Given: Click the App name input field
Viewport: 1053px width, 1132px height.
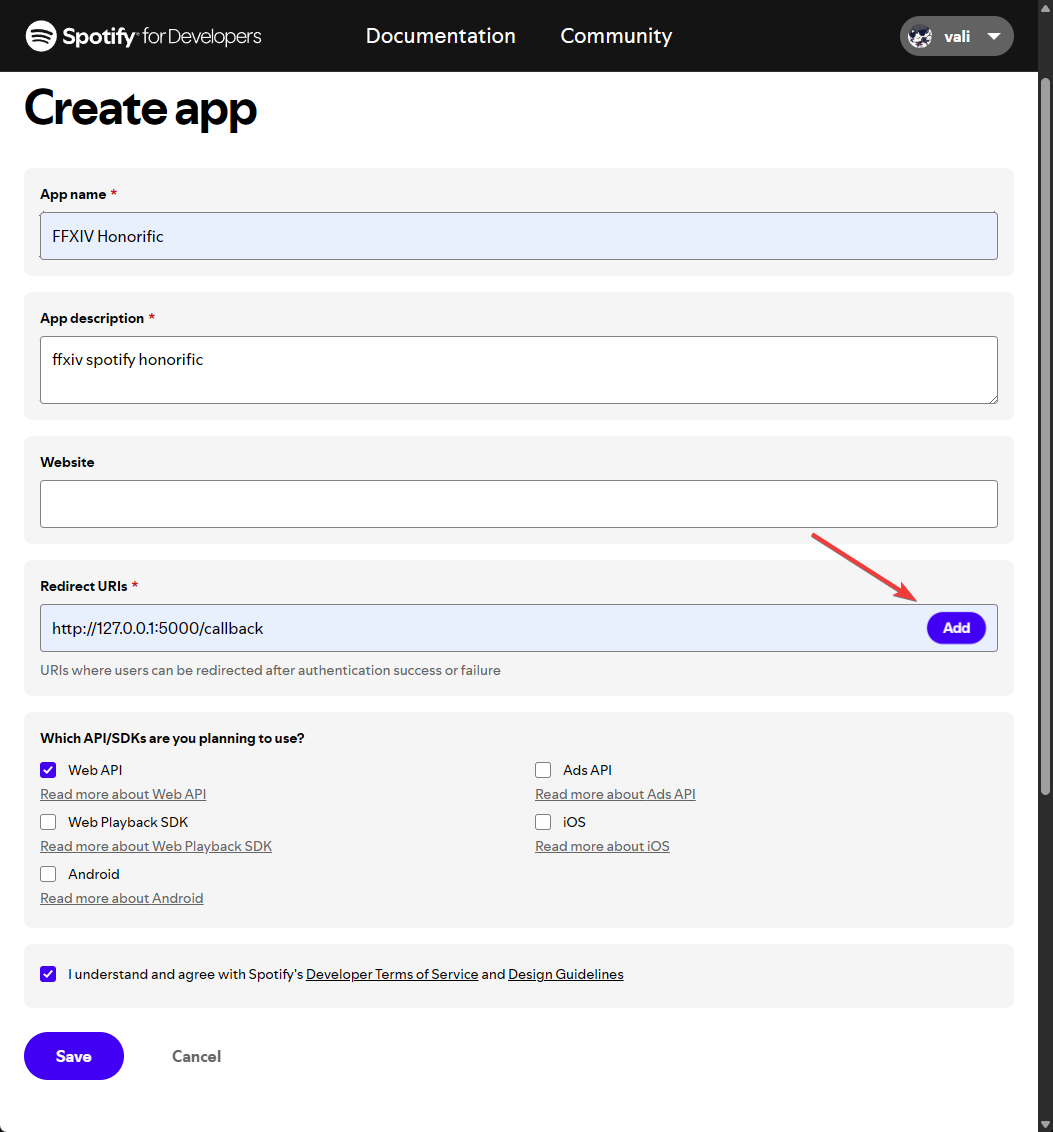Looking at the screenshot, I should tap(519, 236).
